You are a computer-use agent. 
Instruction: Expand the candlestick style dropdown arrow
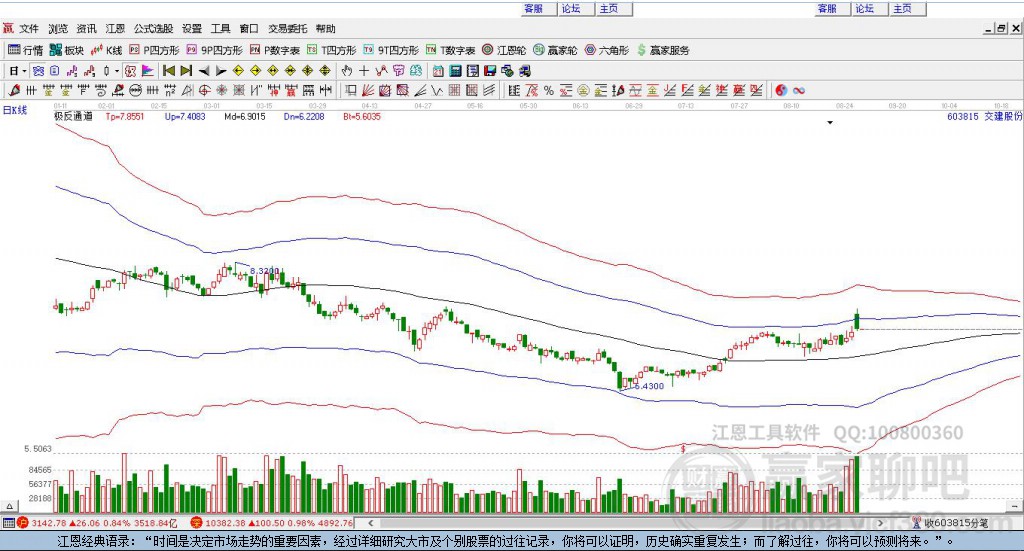[x=117, y=71]
